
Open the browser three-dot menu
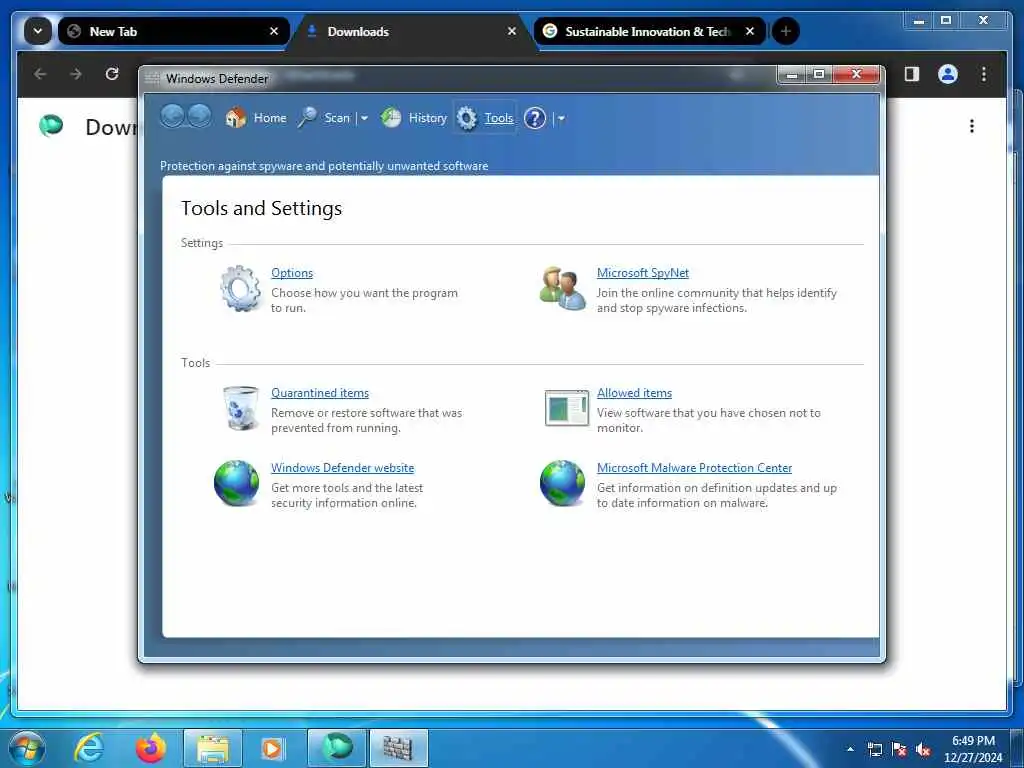[x=984, y=74]
